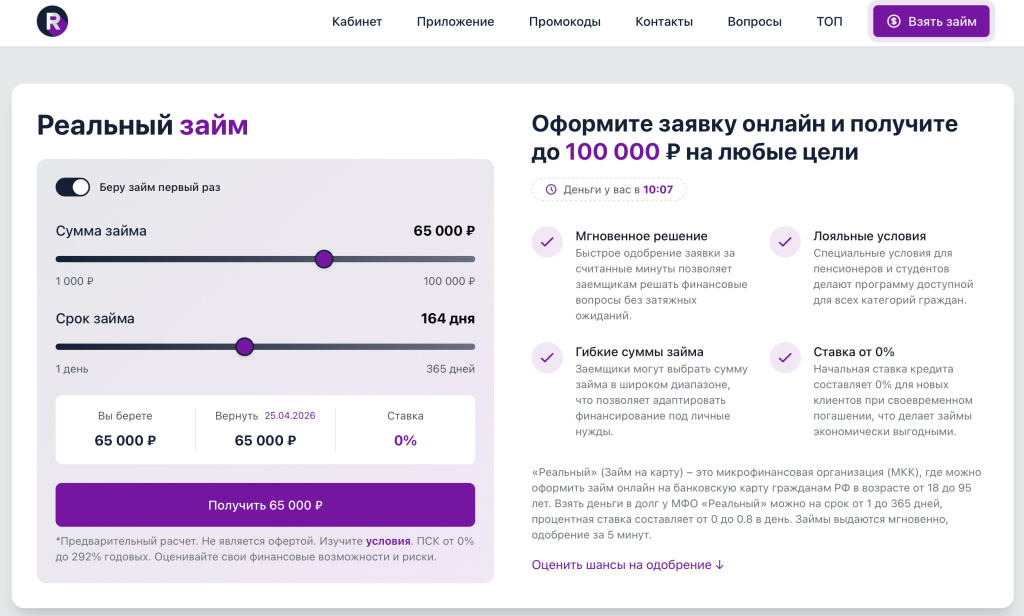1024x616 pixels.
Task: Open the ТОП menu item
Action: pyautogui.click(x=829, y=20)
